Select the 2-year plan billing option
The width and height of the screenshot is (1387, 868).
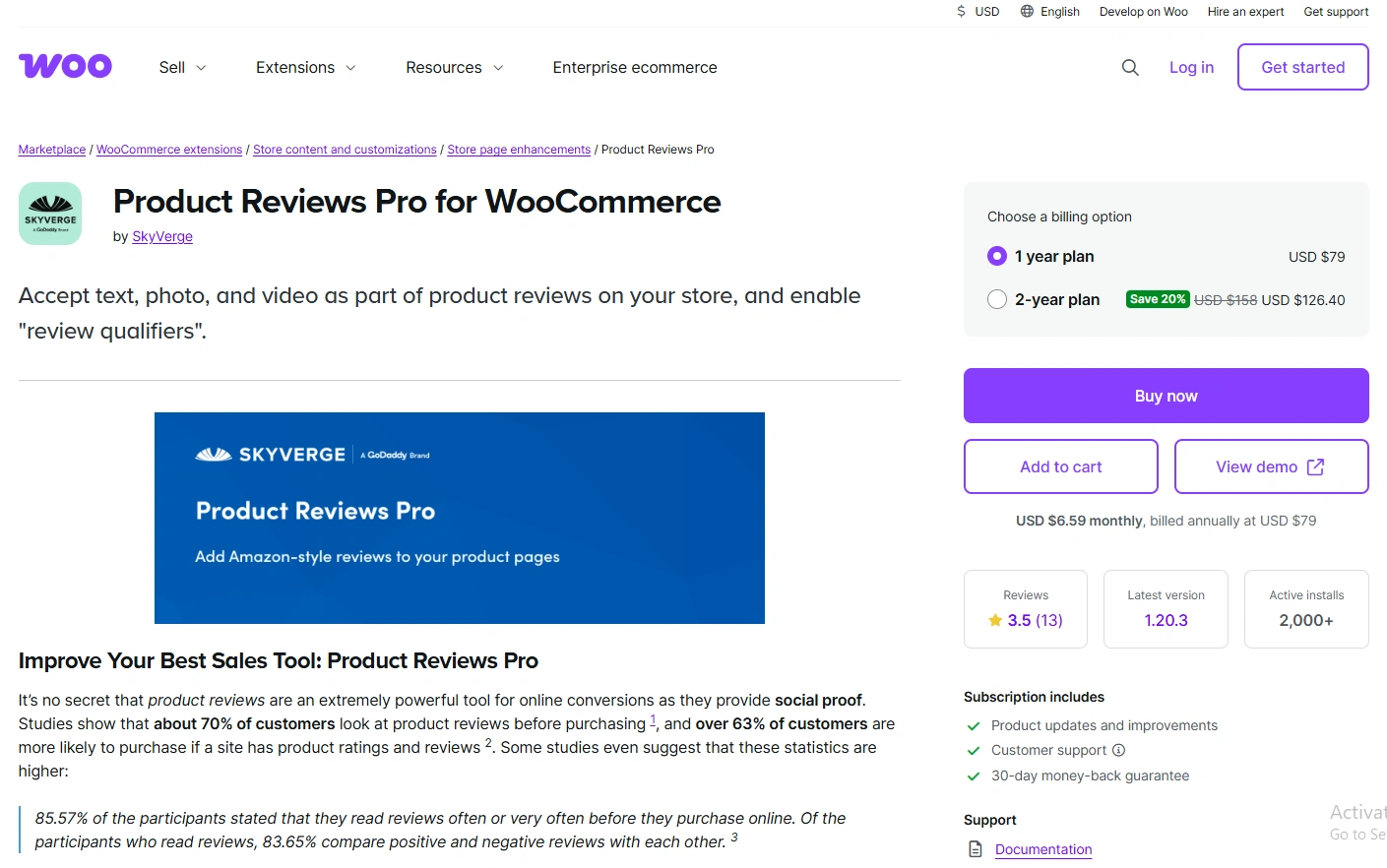pyautogui.click(x=996, y=299)
